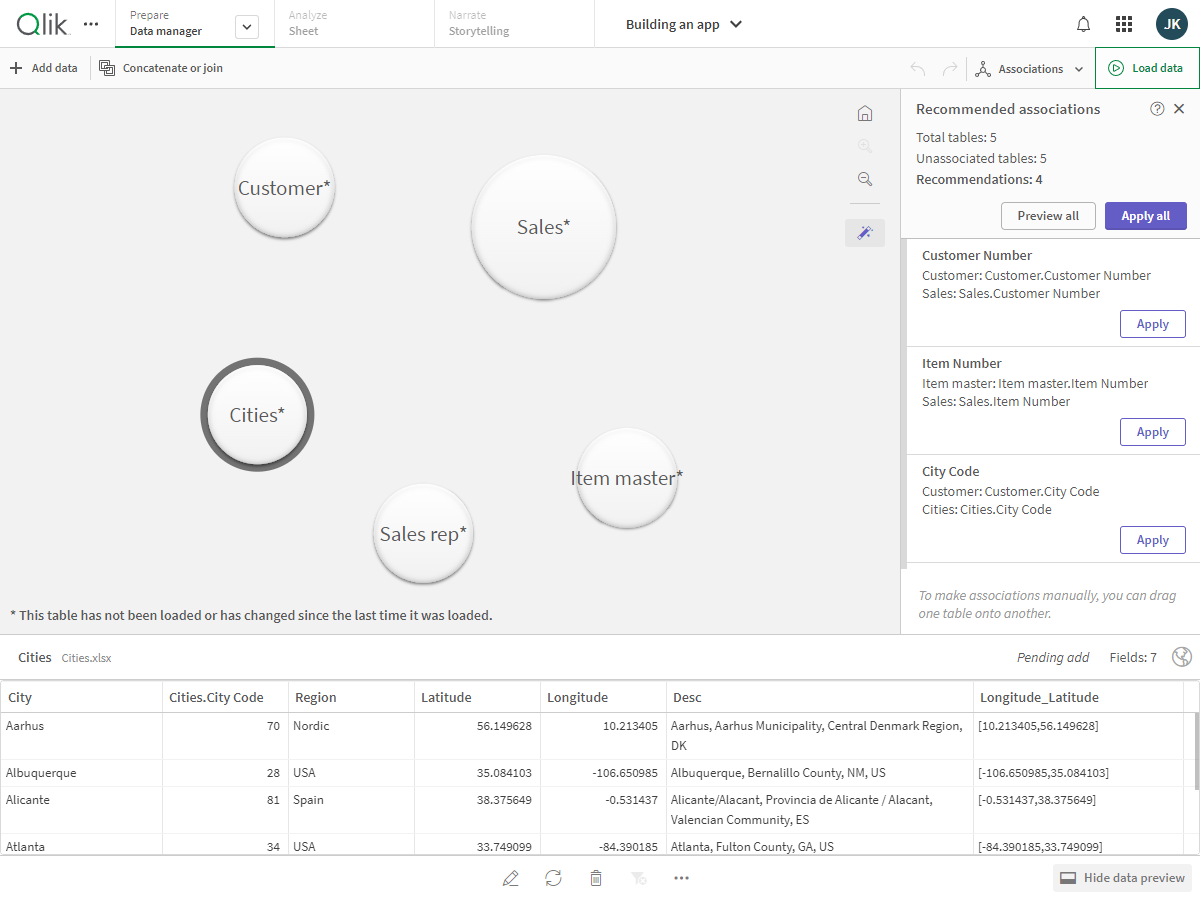Click the Nordic region cell
The width and height of the screenshot is (1200, 900).
click(x=351, y=735)
